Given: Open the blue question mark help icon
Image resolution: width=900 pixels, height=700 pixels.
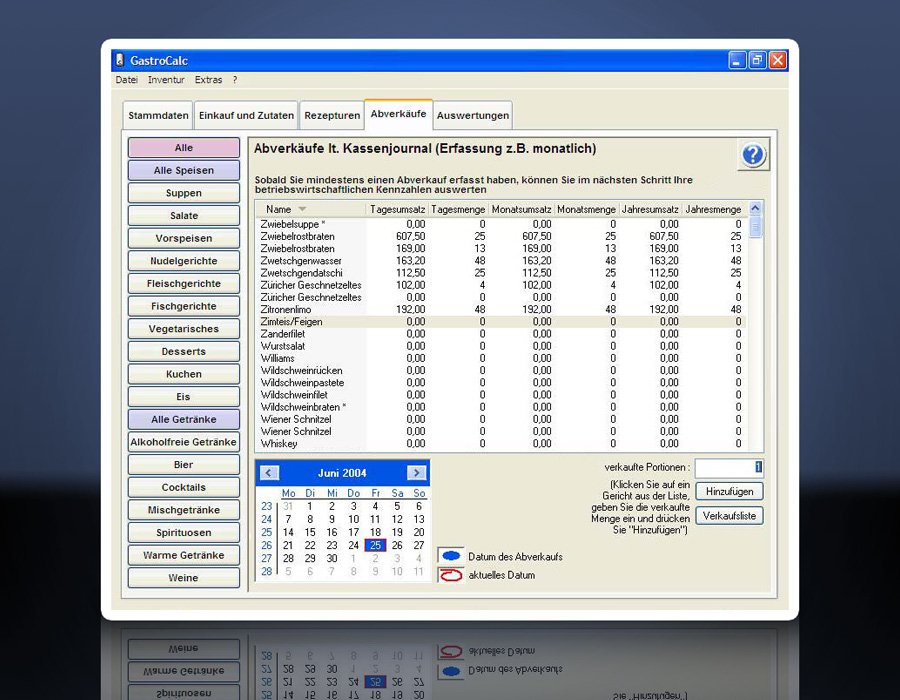Looking at the screenshot, I should point(752,155).
